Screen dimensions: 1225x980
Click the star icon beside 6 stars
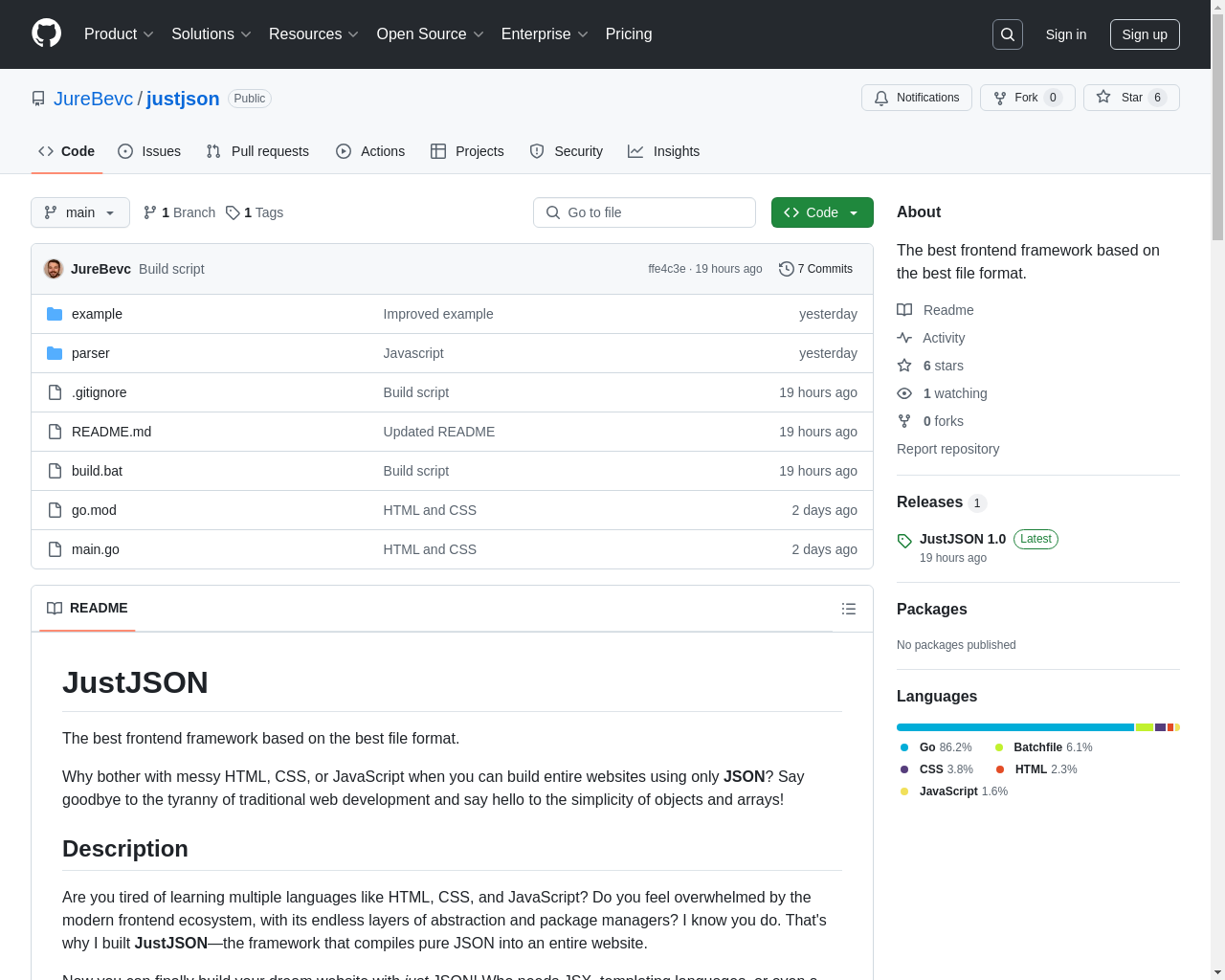(904, 366)
